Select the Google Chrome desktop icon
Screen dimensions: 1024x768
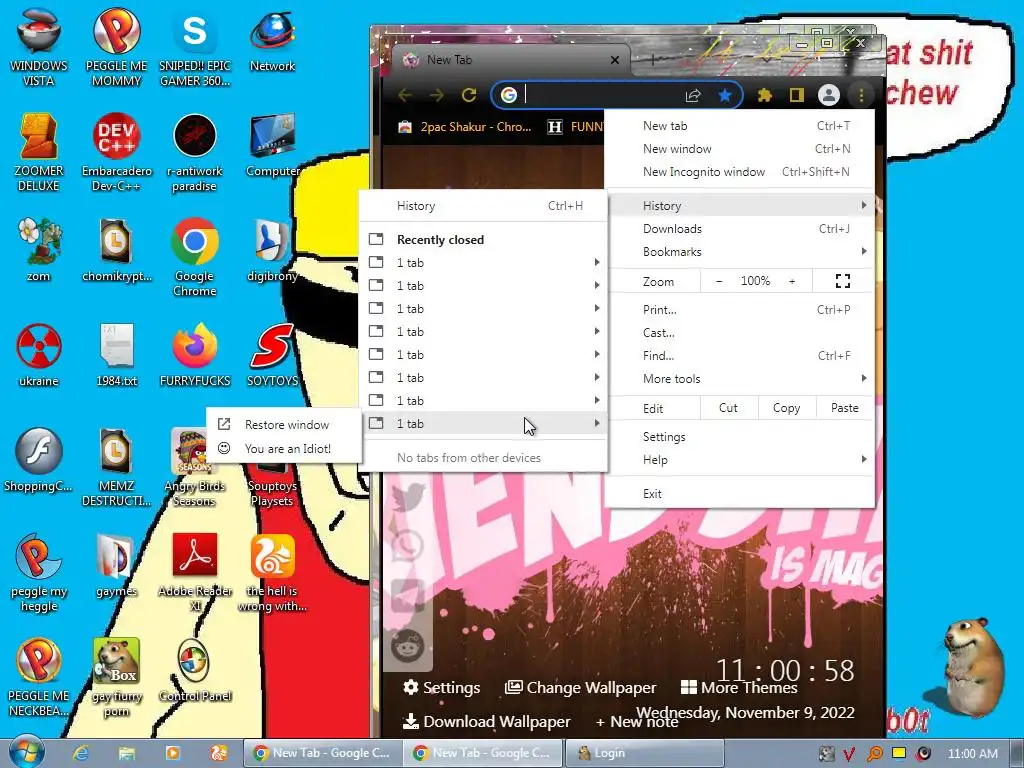click(195, 257)
